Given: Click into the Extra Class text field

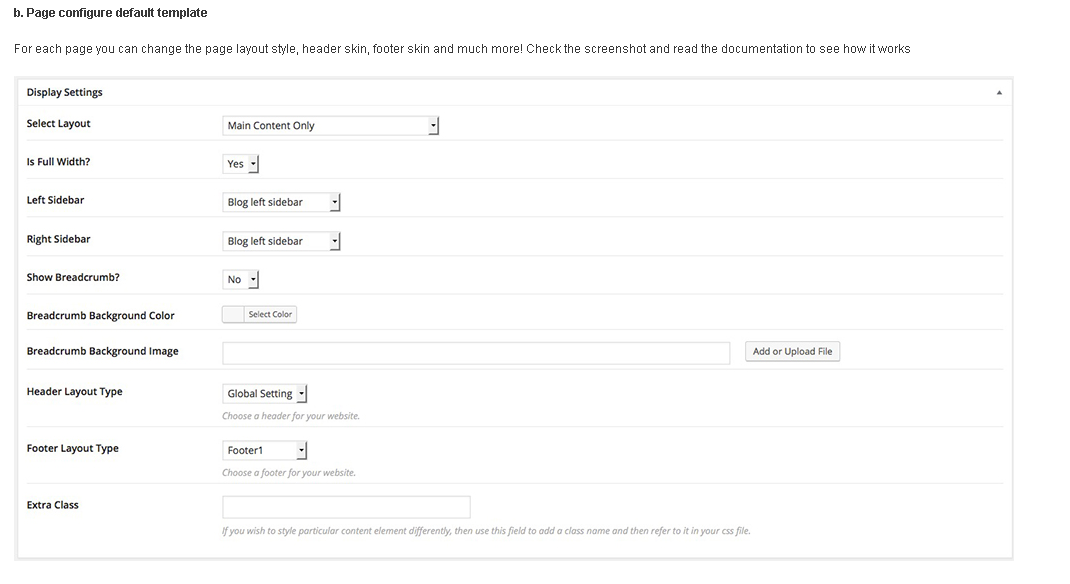Looking at the screenshot, I should pos(346,507).
